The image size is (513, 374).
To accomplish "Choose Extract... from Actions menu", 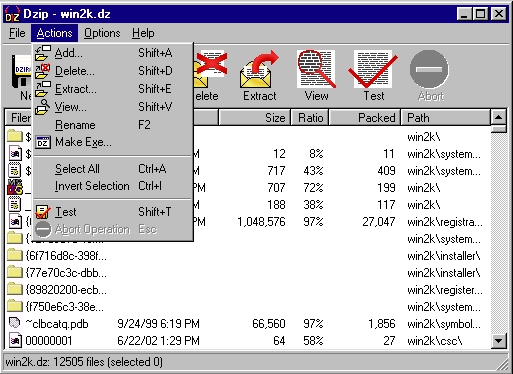I will pyautogui.click(x=113, y=89).
